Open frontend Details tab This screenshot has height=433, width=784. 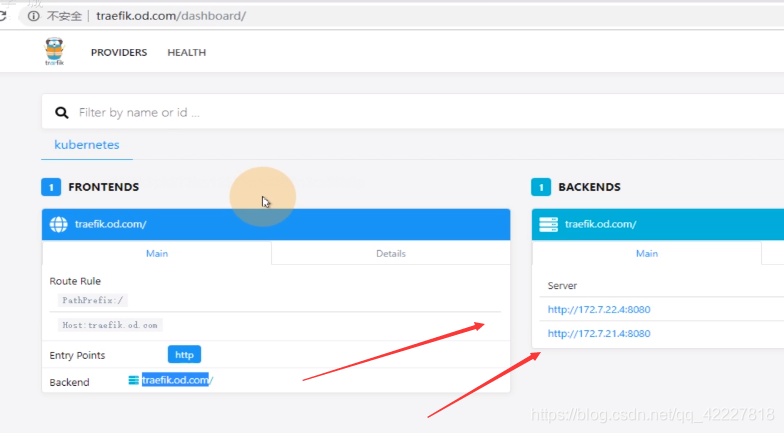click(391, 254)
